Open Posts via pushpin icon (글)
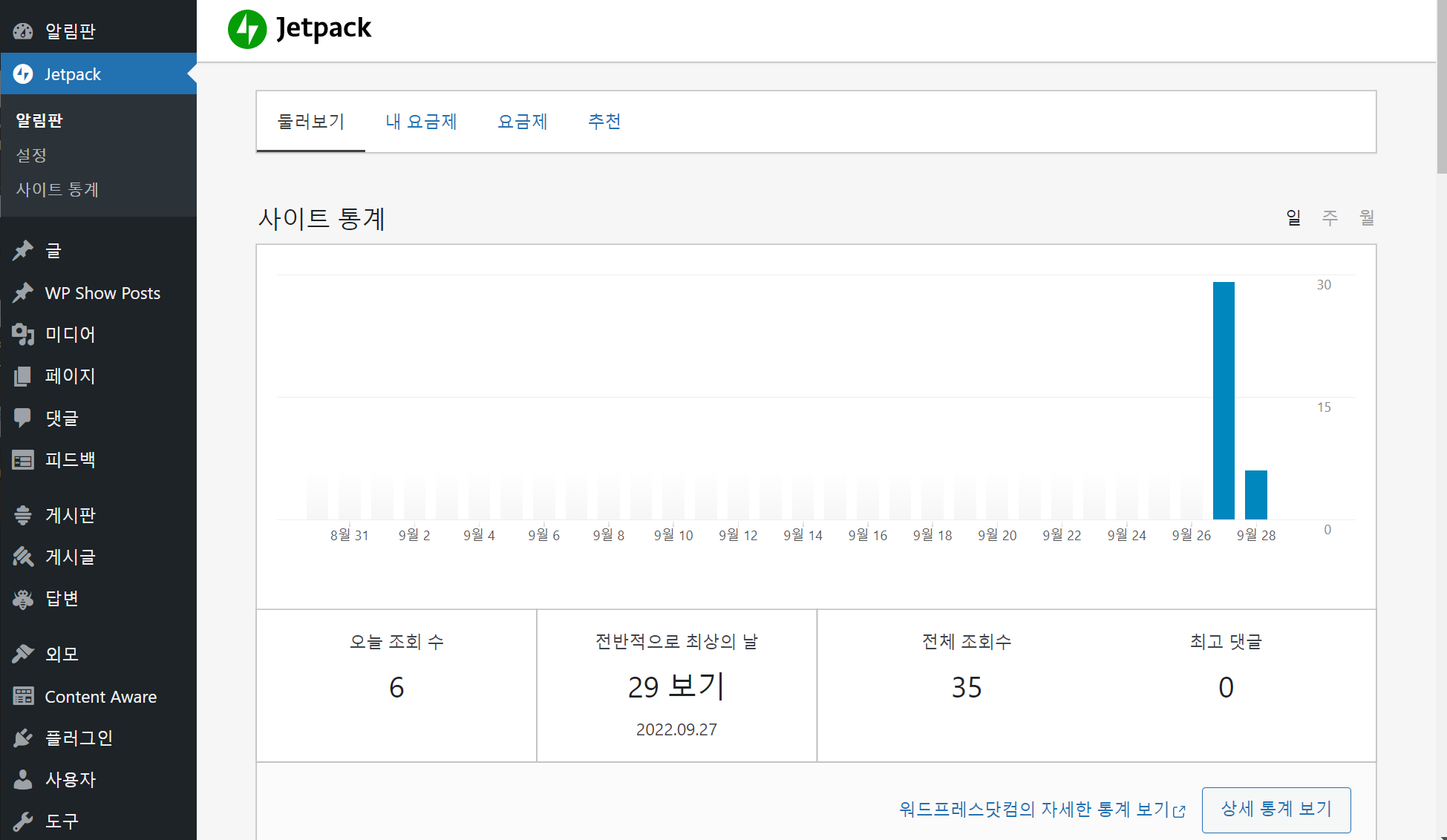This screenshot has height=840, width=1447. click(23, 251)
